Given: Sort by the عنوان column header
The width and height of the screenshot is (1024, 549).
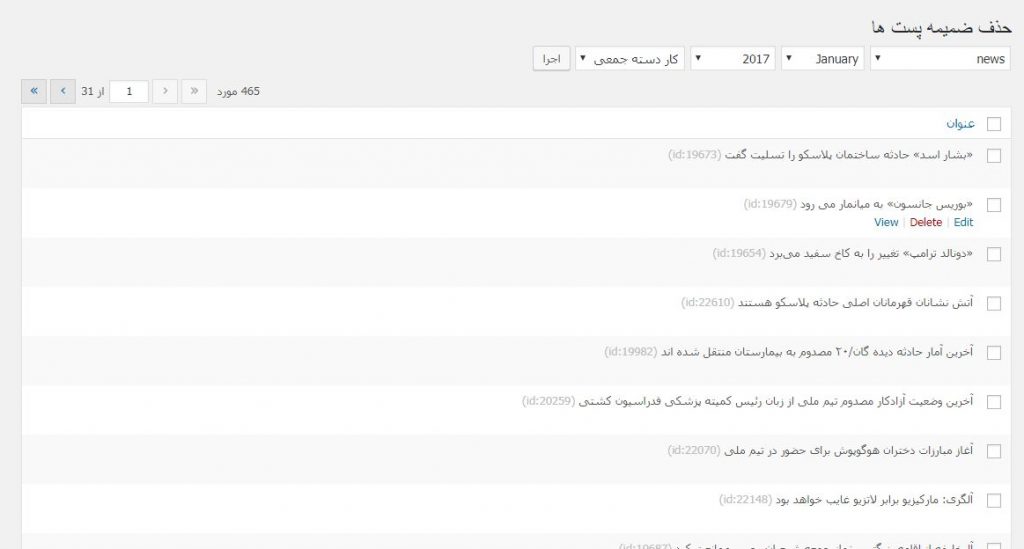Looking at the screenshot, I should pyautogui.click(x=960, y=124).
